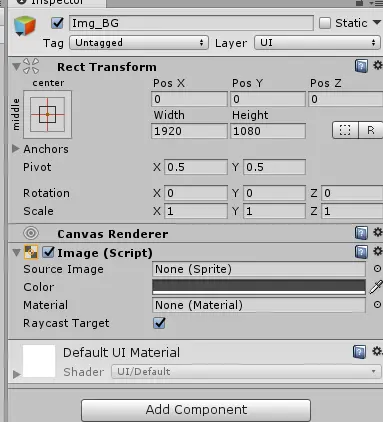Click the Rotation Z field
This screenshot has height=422, width=383.
[352, 193]
